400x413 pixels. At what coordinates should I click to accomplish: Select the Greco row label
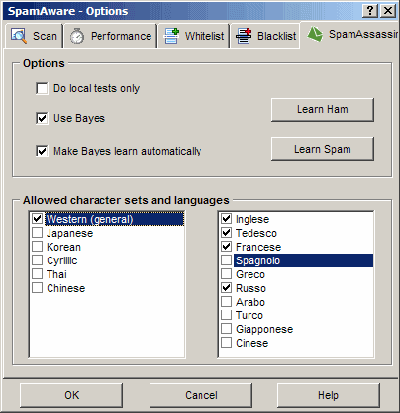[250, 274]
